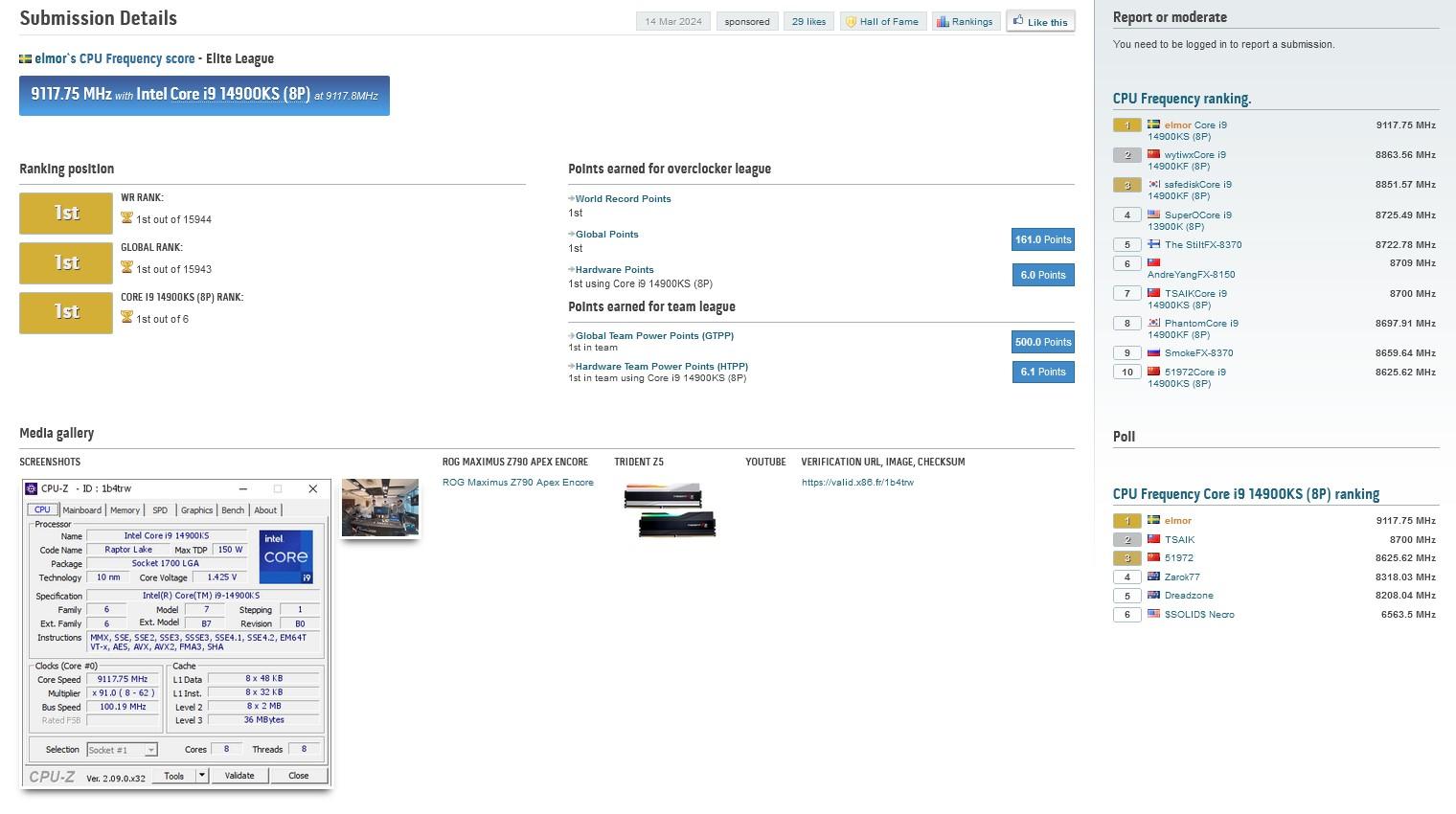The width and height of the screenshot is (1456, 814).
Task: Open Hardware Team Power Points (HTPP) link
Action: [662, 367]
